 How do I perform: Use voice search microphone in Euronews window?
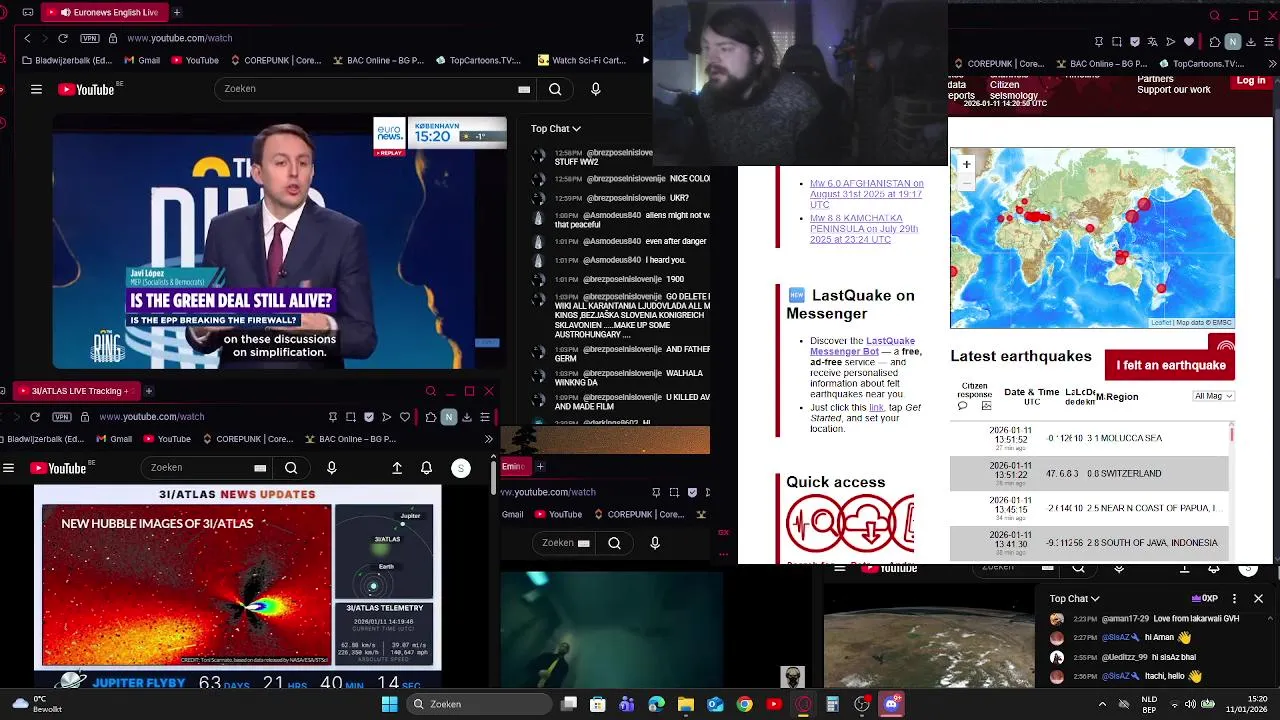click(x=596, y=89)
